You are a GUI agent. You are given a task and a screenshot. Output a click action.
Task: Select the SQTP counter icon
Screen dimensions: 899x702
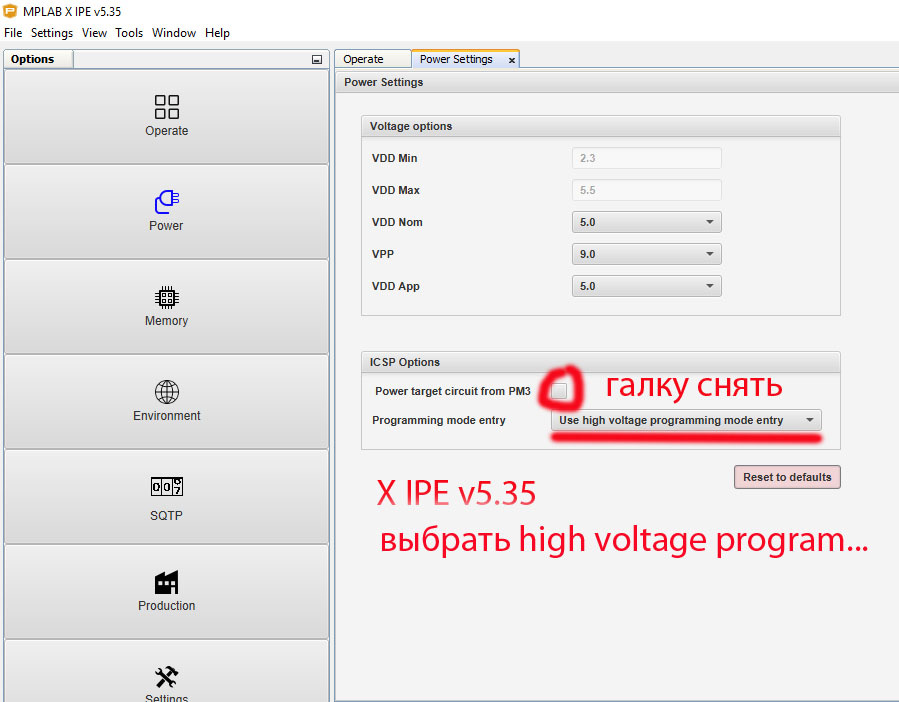[167, 487]
